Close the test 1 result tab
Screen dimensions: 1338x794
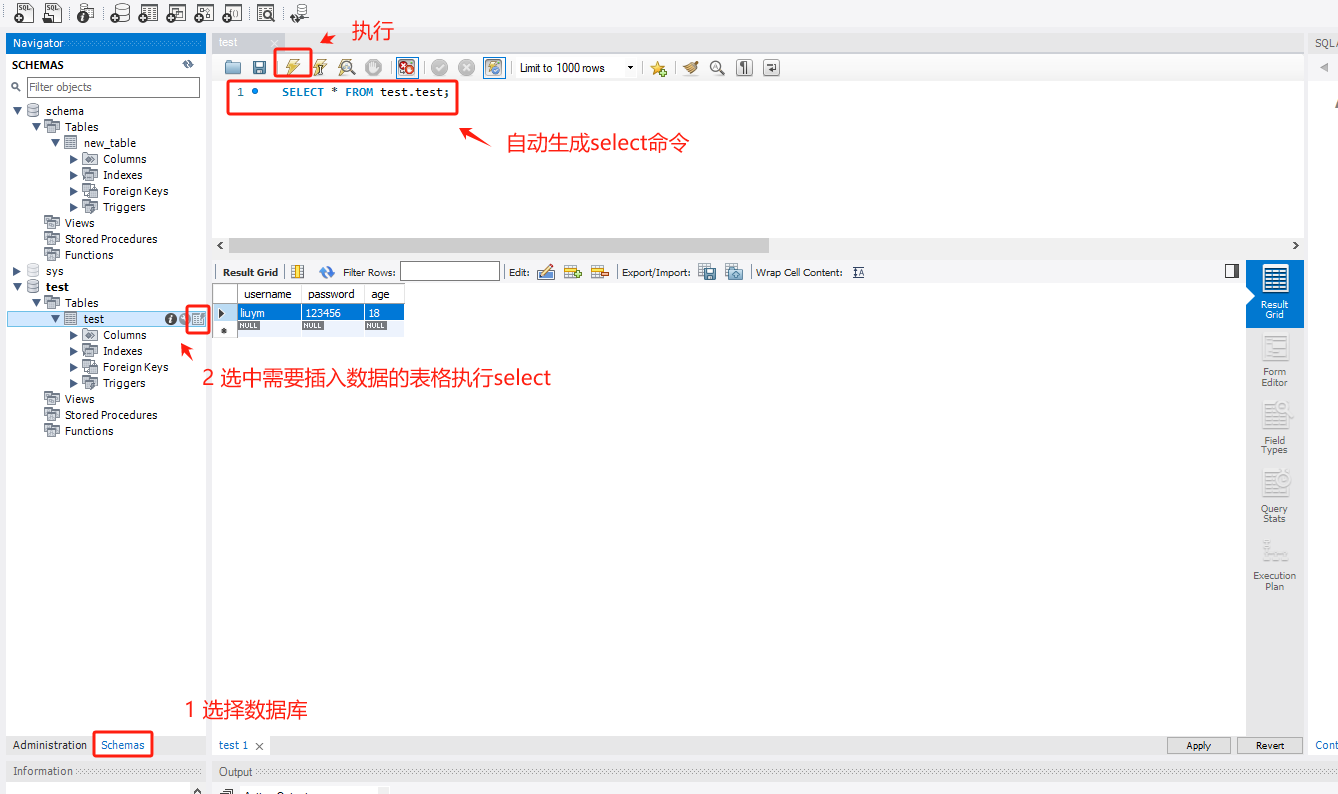click(259, 746)
